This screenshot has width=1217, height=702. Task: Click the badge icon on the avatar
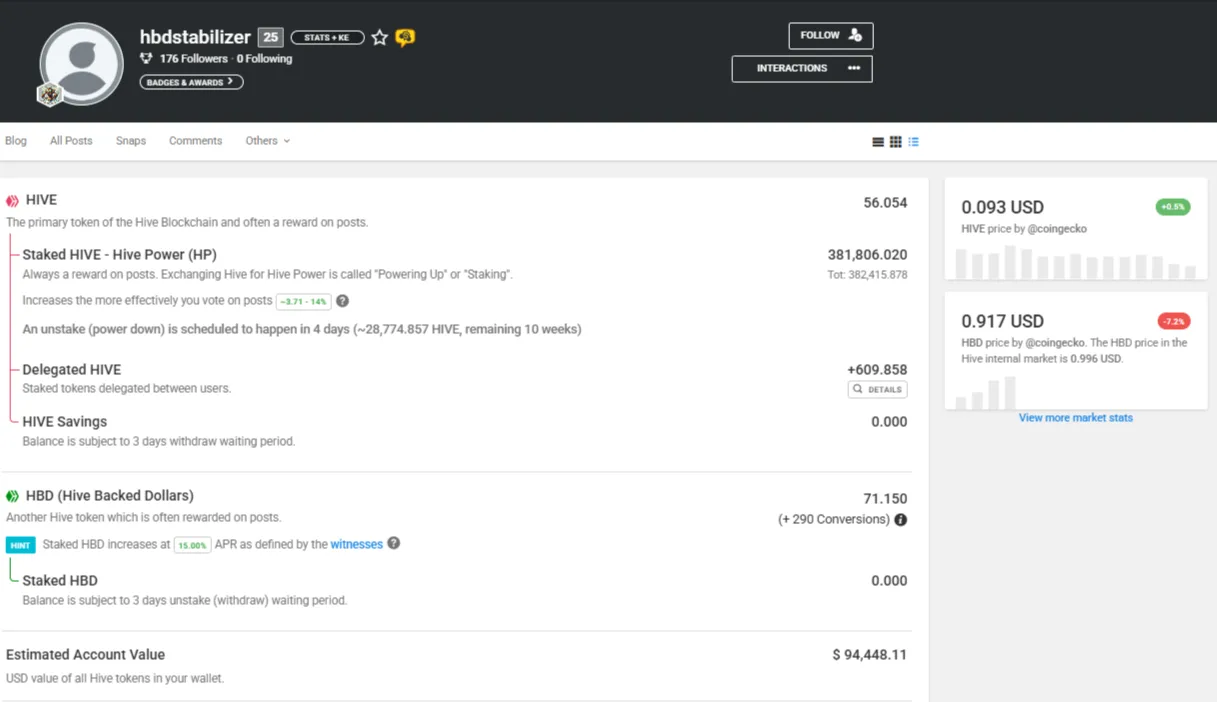(50, 95)
